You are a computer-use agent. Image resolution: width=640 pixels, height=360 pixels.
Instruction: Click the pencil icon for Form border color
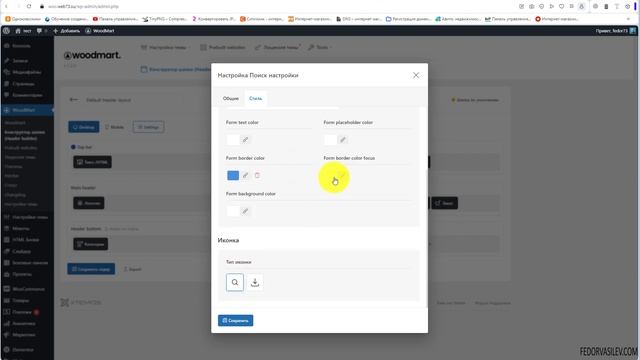click(245, 176)
